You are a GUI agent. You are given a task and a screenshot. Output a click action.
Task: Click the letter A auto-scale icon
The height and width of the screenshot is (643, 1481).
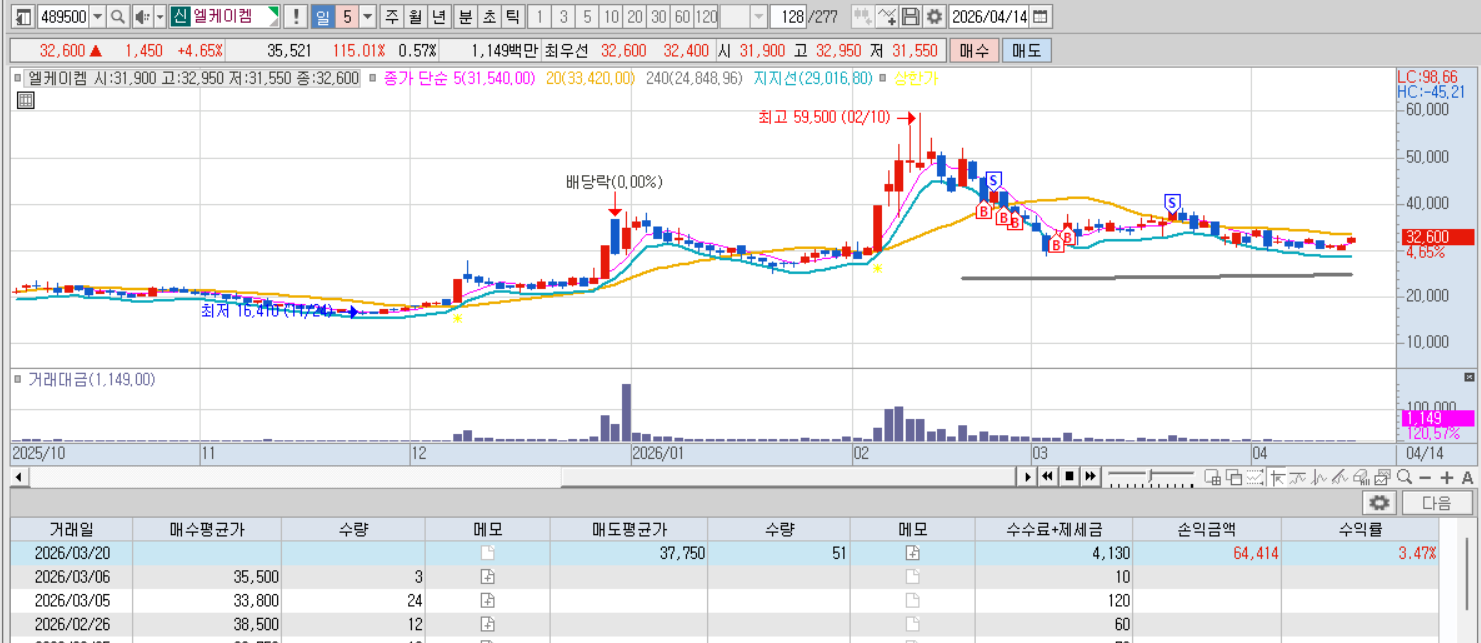coord(1467,478)
